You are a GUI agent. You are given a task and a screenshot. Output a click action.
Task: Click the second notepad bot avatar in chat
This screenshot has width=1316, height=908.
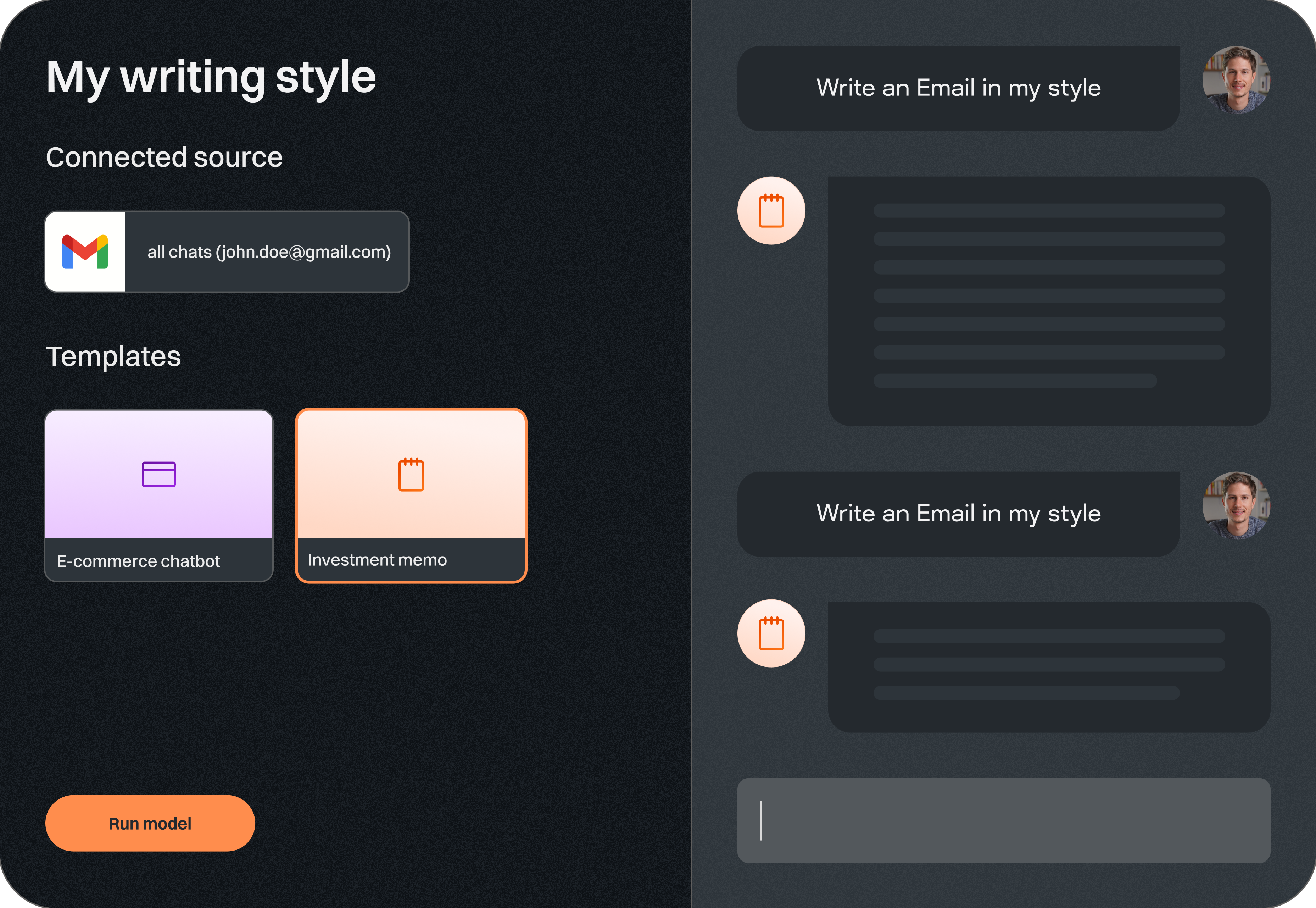click(771, 633)
